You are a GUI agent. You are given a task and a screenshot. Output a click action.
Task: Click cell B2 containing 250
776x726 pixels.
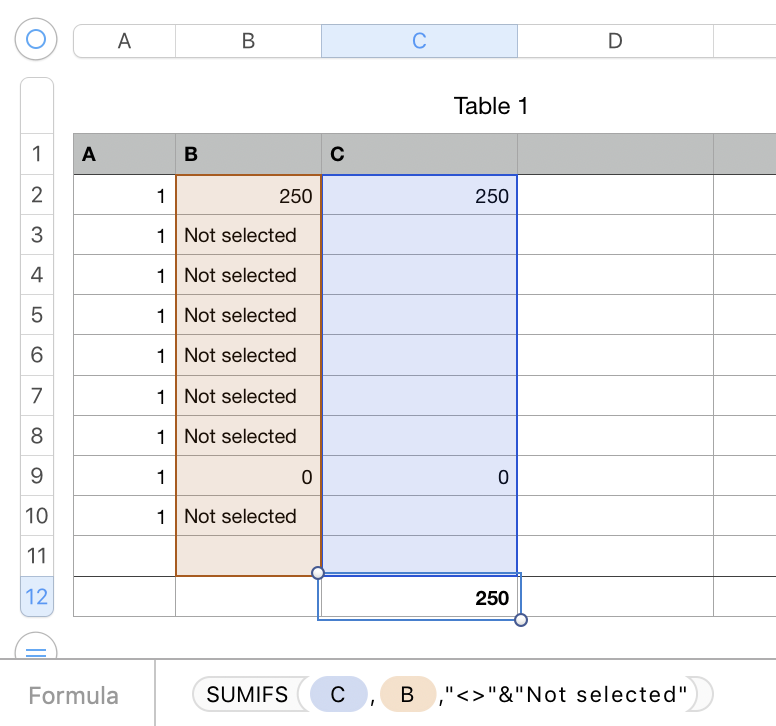coord(248,196)
